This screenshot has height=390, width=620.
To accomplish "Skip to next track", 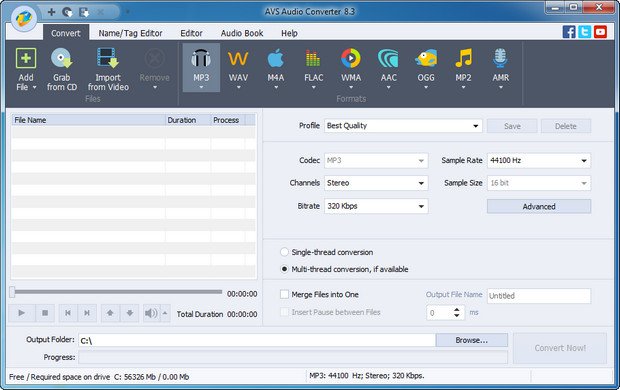I will pyautogui.click(x=87, y=313).
